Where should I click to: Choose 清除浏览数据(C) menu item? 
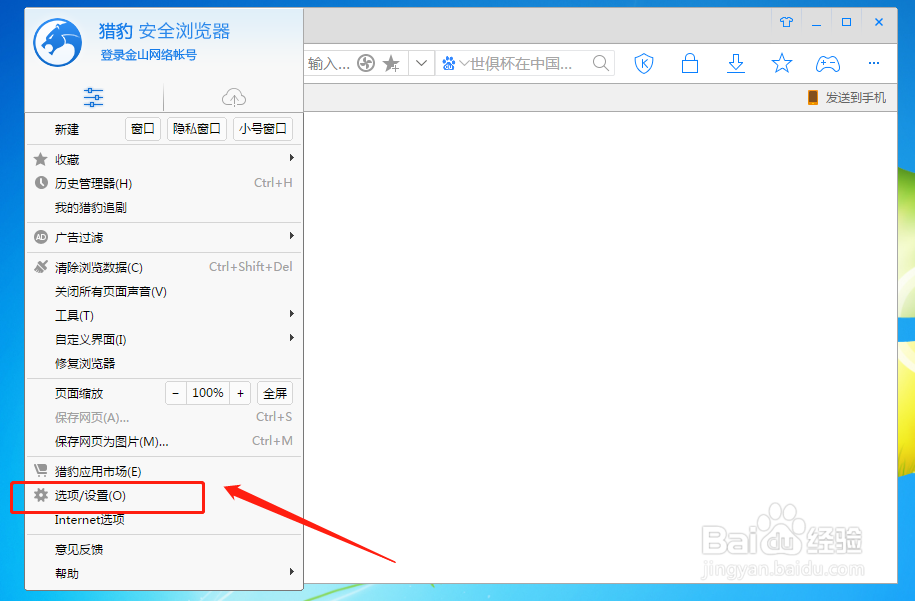point(164,267)
